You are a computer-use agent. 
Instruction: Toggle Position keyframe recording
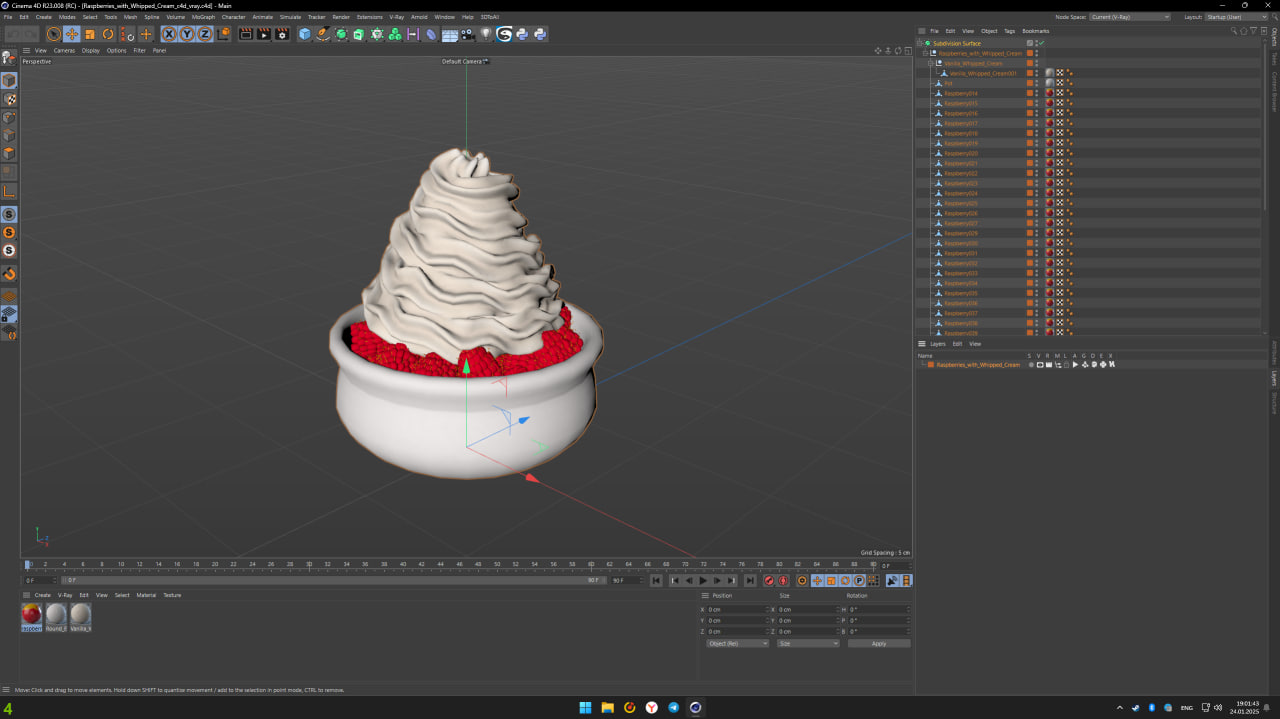point(817,581)
